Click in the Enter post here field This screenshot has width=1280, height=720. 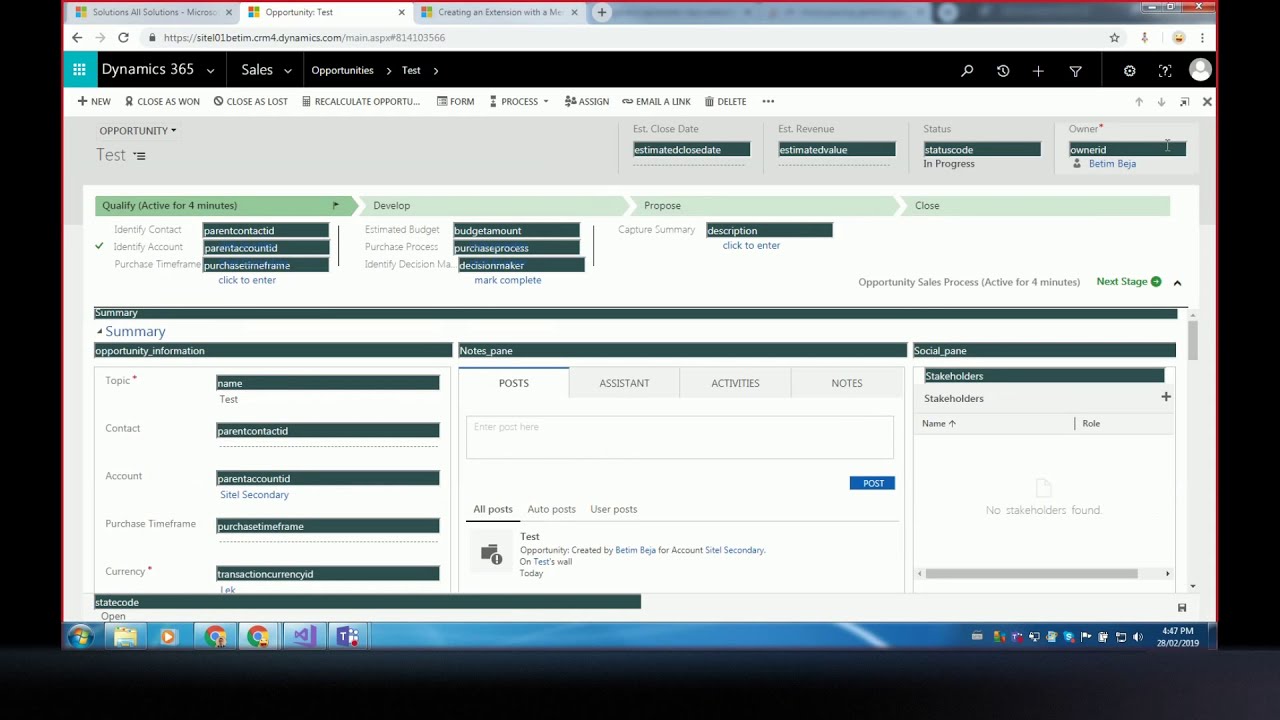[679, 438]
